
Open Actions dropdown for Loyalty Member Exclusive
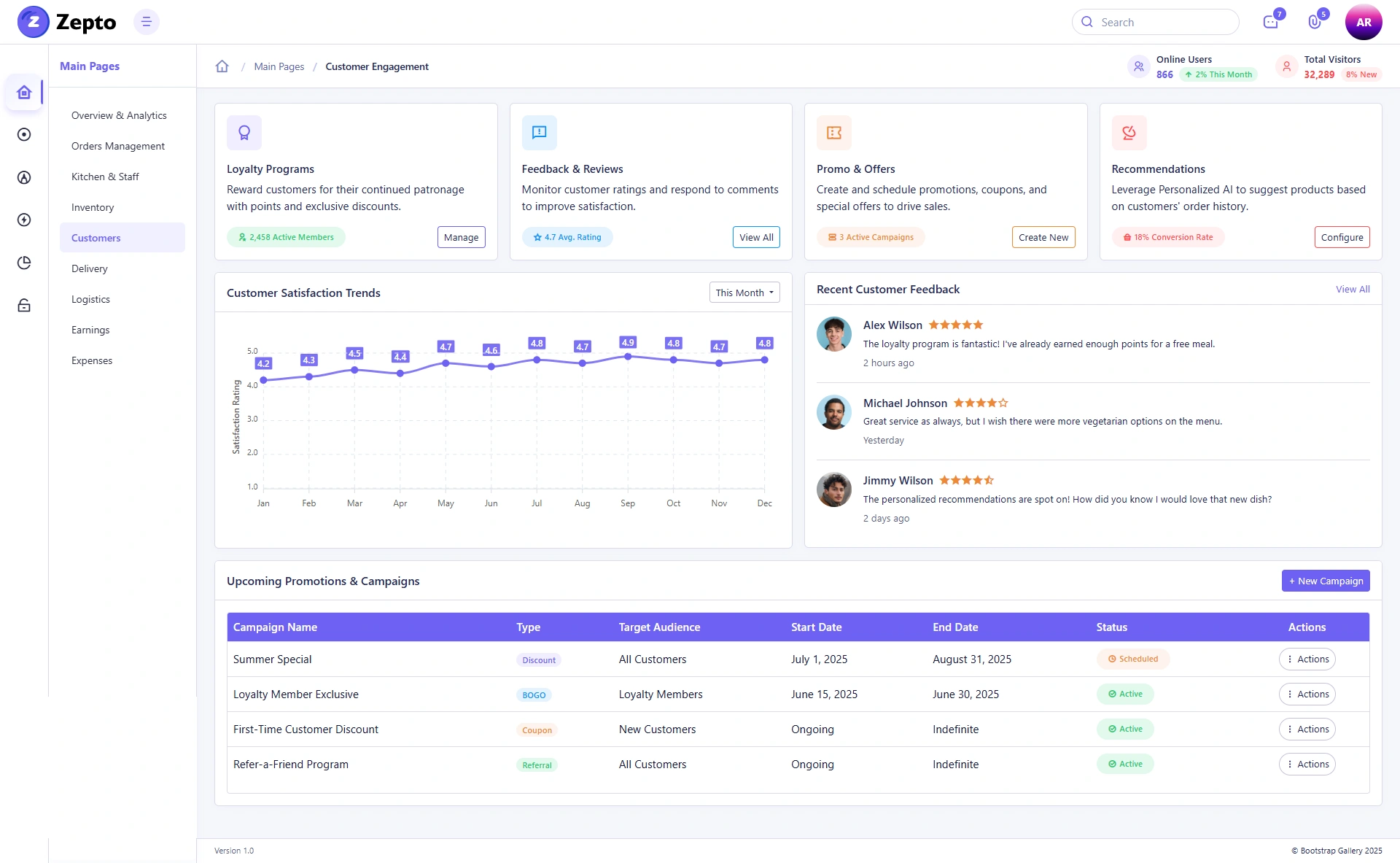point(1307,694)
